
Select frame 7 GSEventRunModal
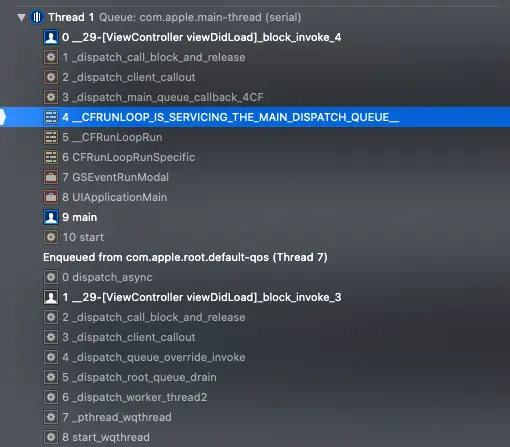pos(115,177)
